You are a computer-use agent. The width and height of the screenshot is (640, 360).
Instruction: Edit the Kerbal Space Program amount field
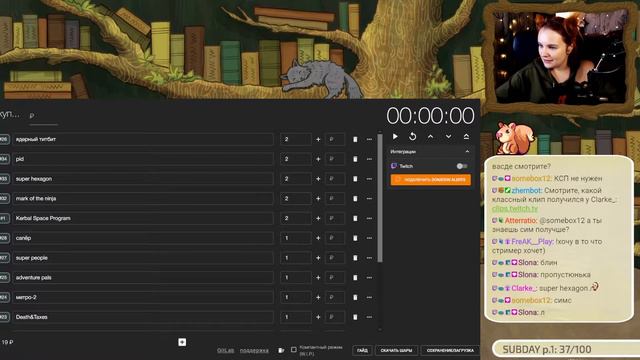[296, 218]
